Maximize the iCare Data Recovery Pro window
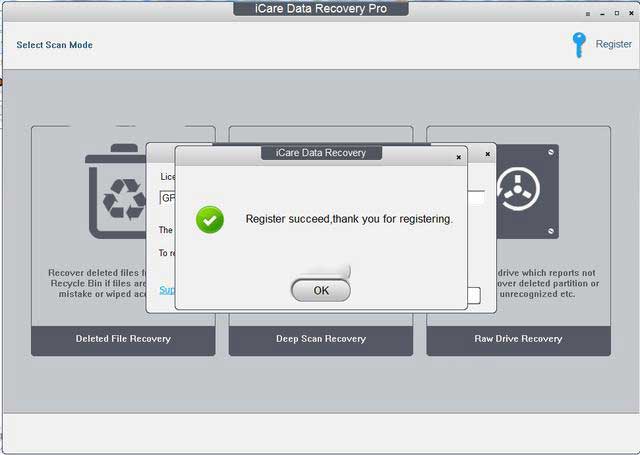This screenshot has width=640, height=455. click(x=617, y=13)
